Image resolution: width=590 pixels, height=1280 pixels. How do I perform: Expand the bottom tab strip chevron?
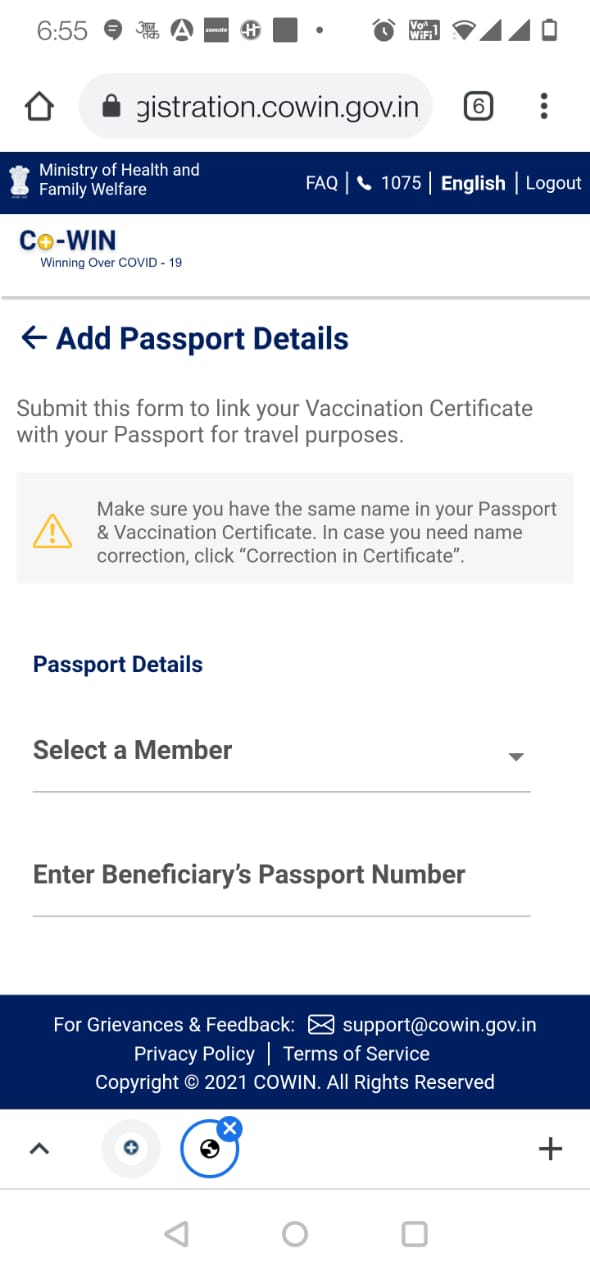tap(39, 1149)
